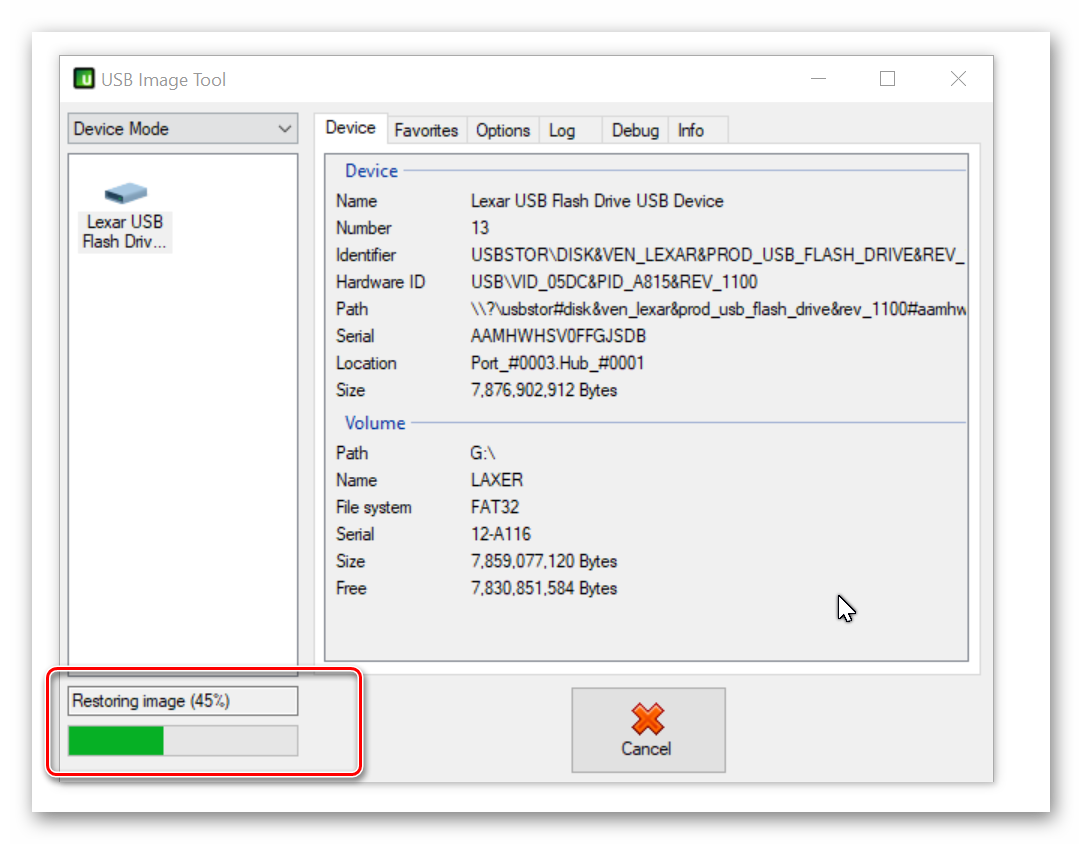
Task: Maximize the USB Image Tool window
Action: [x=887, y=79]
